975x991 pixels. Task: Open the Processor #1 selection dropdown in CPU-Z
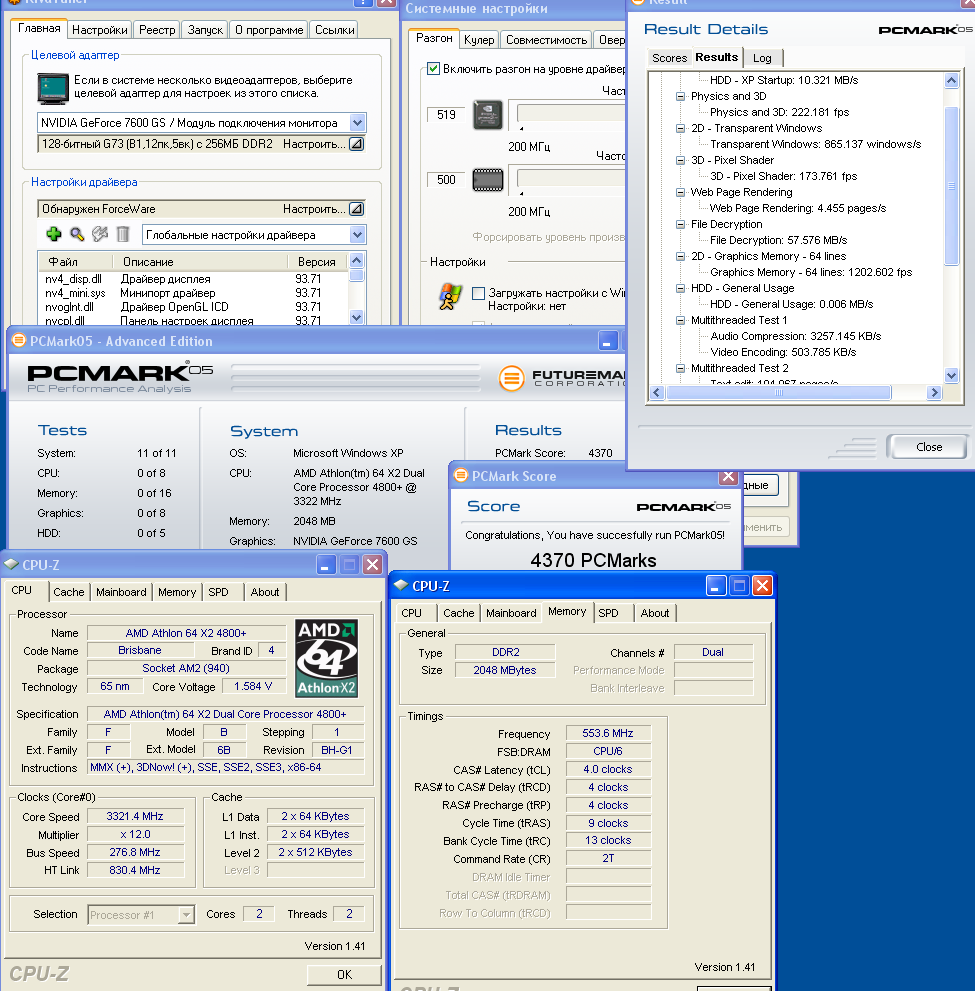click(x=186, y=915)
